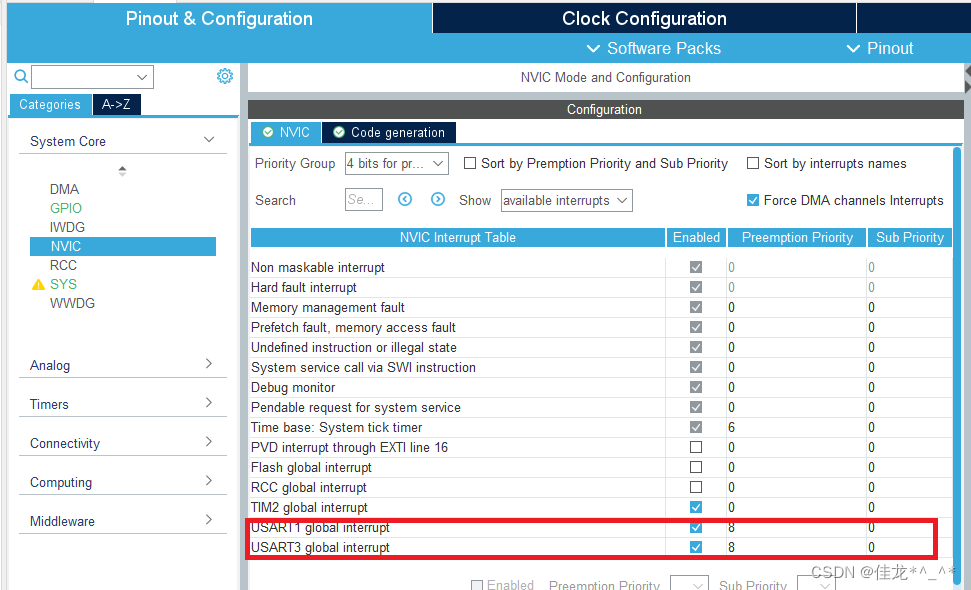Disable USART3 global interrupt checkbox
This screenshot has height=590, width=971.
[x=696, y=547]
